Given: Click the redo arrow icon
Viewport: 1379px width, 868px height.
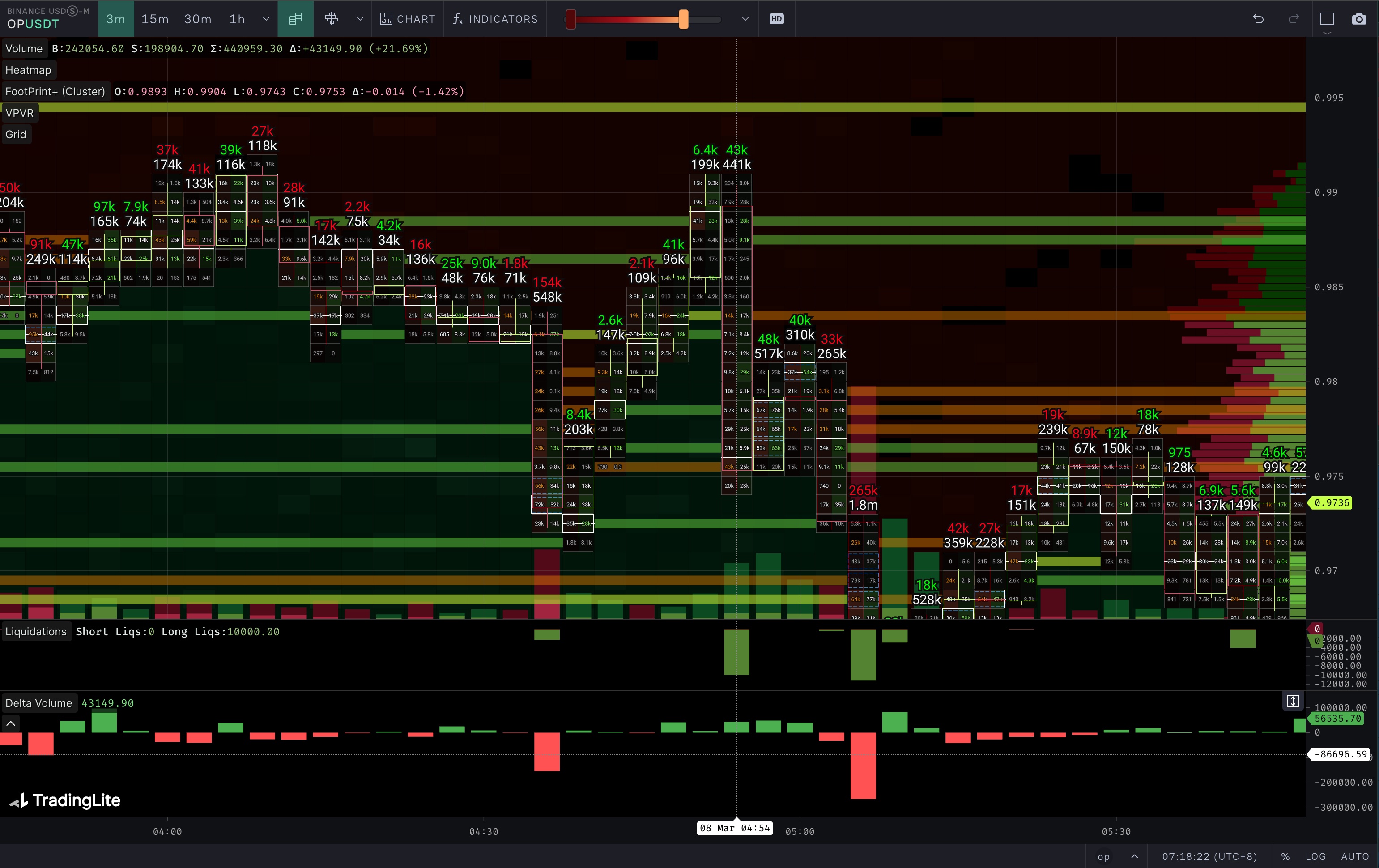Looking at the screenshot, I should [x=1293, y=19].
